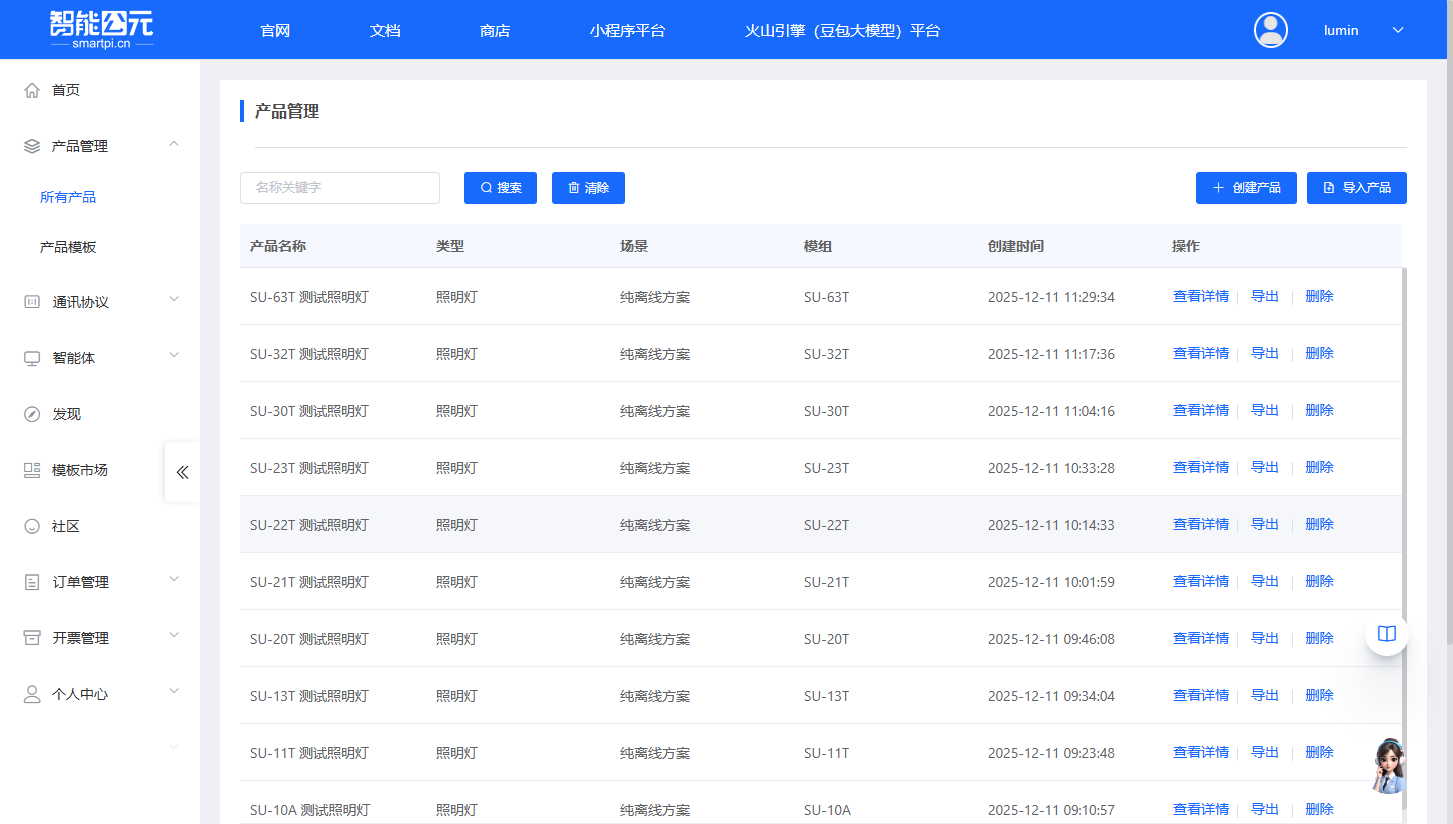This screenshot has width=1453, height=824.
Task: Select Product Templates in sidebar
Action: point(68,247)
